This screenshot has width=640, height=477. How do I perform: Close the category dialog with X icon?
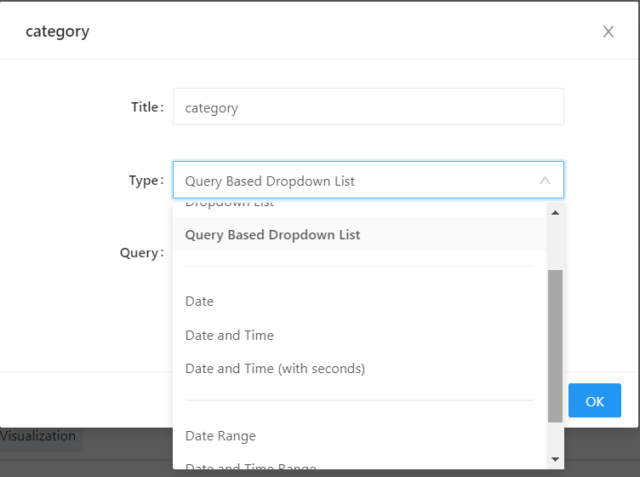608,31
